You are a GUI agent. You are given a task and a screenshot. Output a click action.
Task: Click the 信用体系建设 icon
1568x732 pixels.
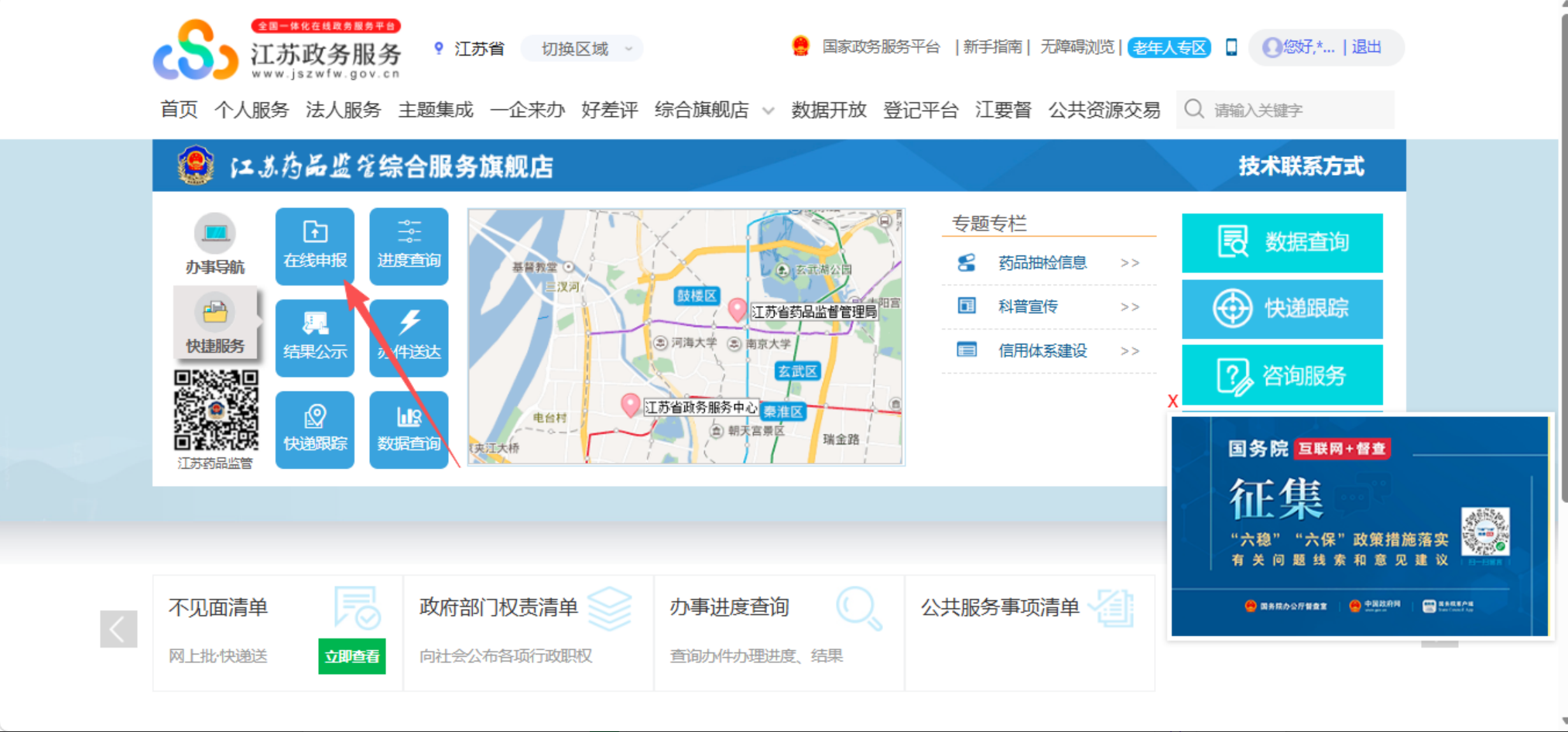point(967,351)
